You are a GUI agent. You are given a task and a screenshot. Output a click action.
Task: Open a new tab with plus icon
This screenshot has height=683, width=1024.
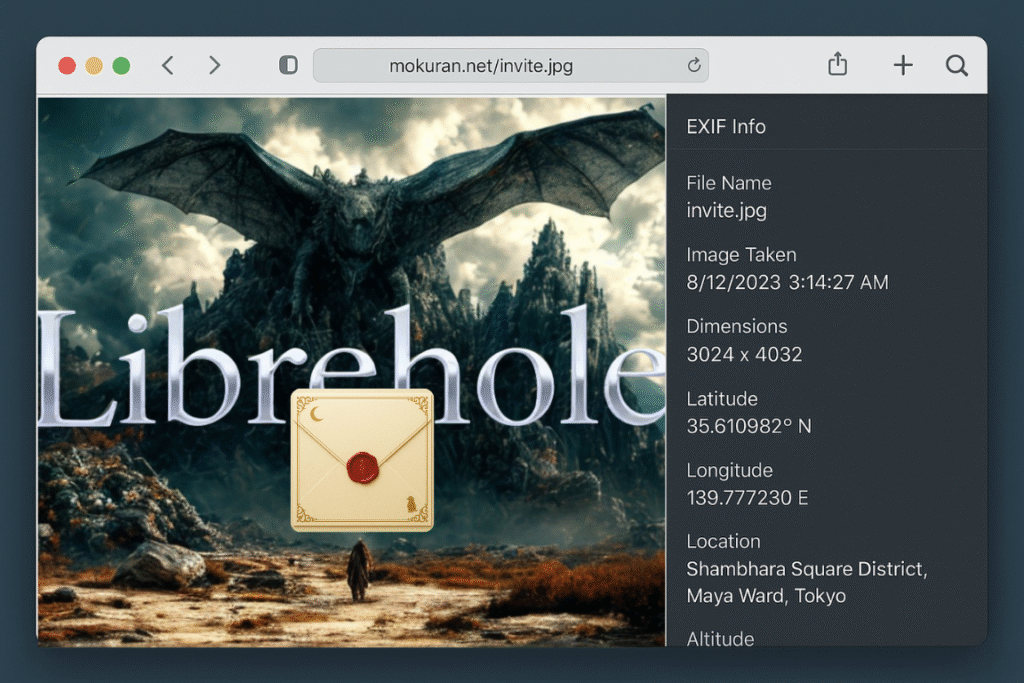[x=903, y=66]
